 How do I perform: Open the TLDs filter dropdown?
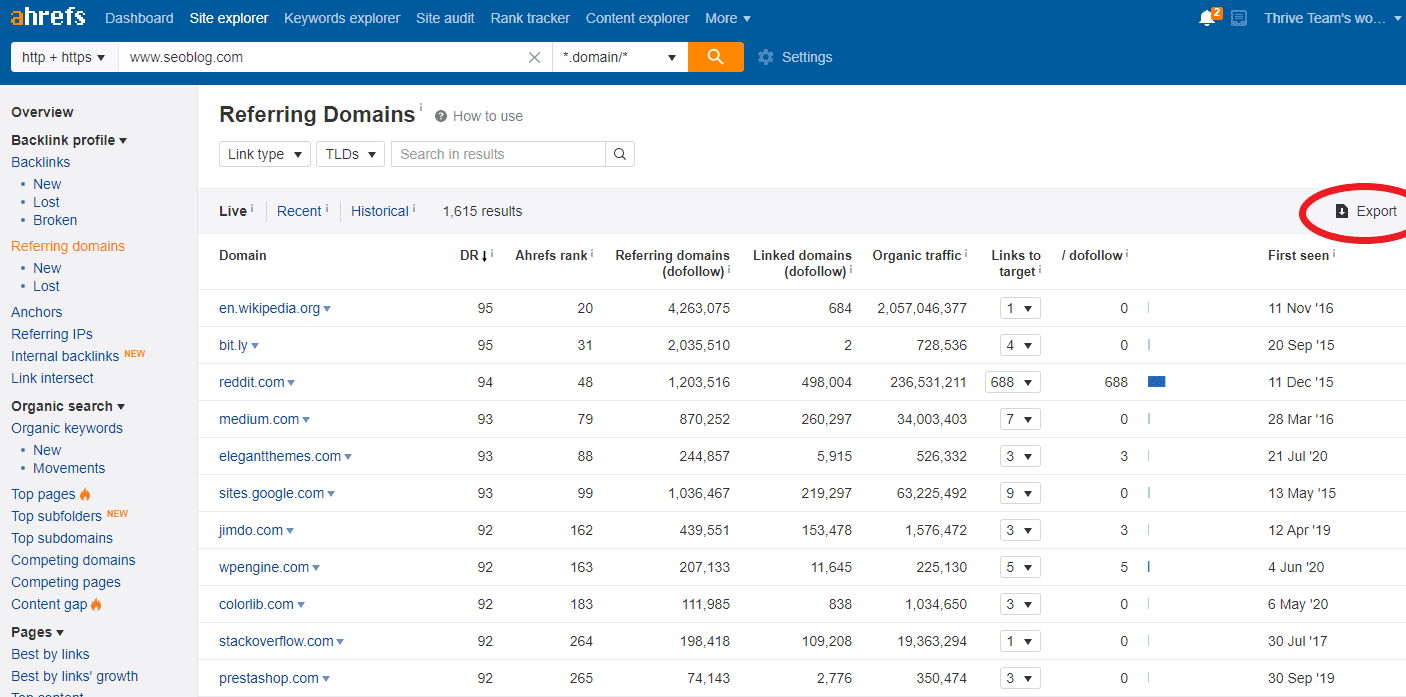[x=351, y=154]
